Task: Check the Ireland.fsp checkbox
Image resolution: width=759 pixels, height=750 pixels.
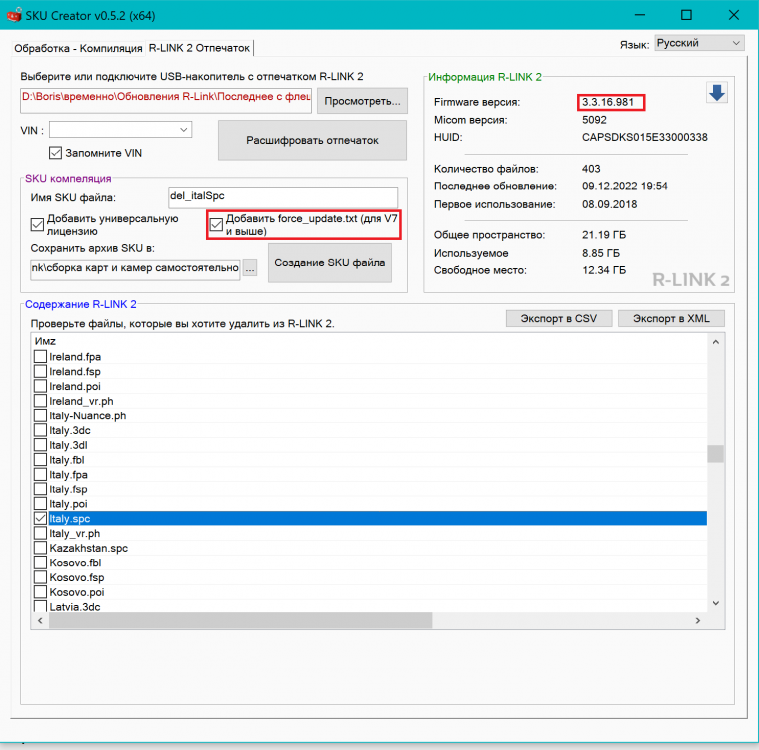Action: (x=40, y=371)
